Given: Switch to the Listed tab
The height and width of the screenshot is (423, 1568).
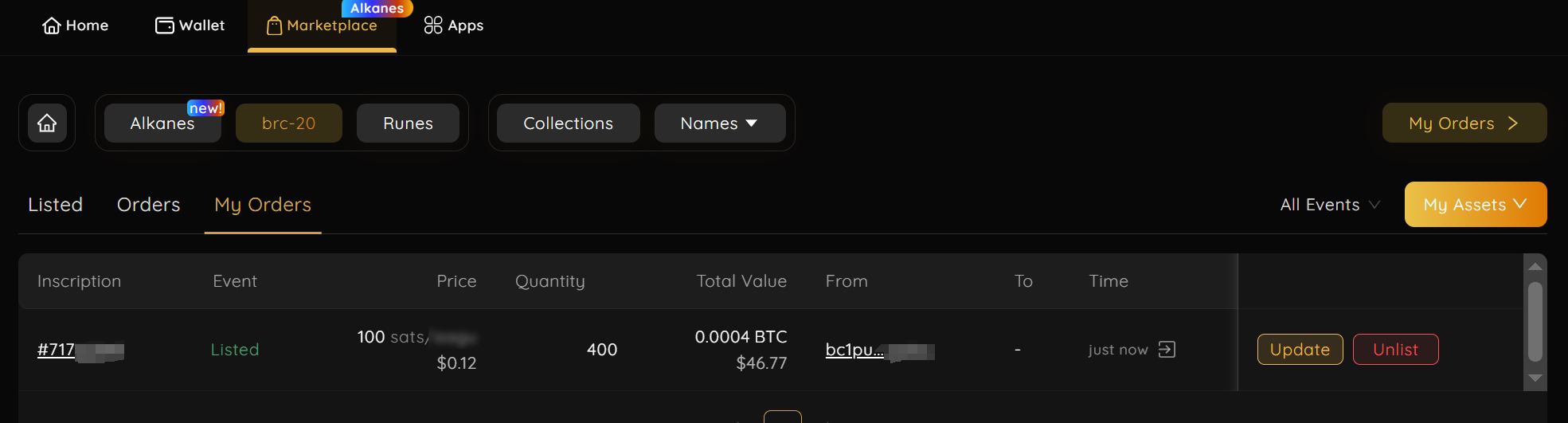Looking at the screenshot, I should 55,205.
